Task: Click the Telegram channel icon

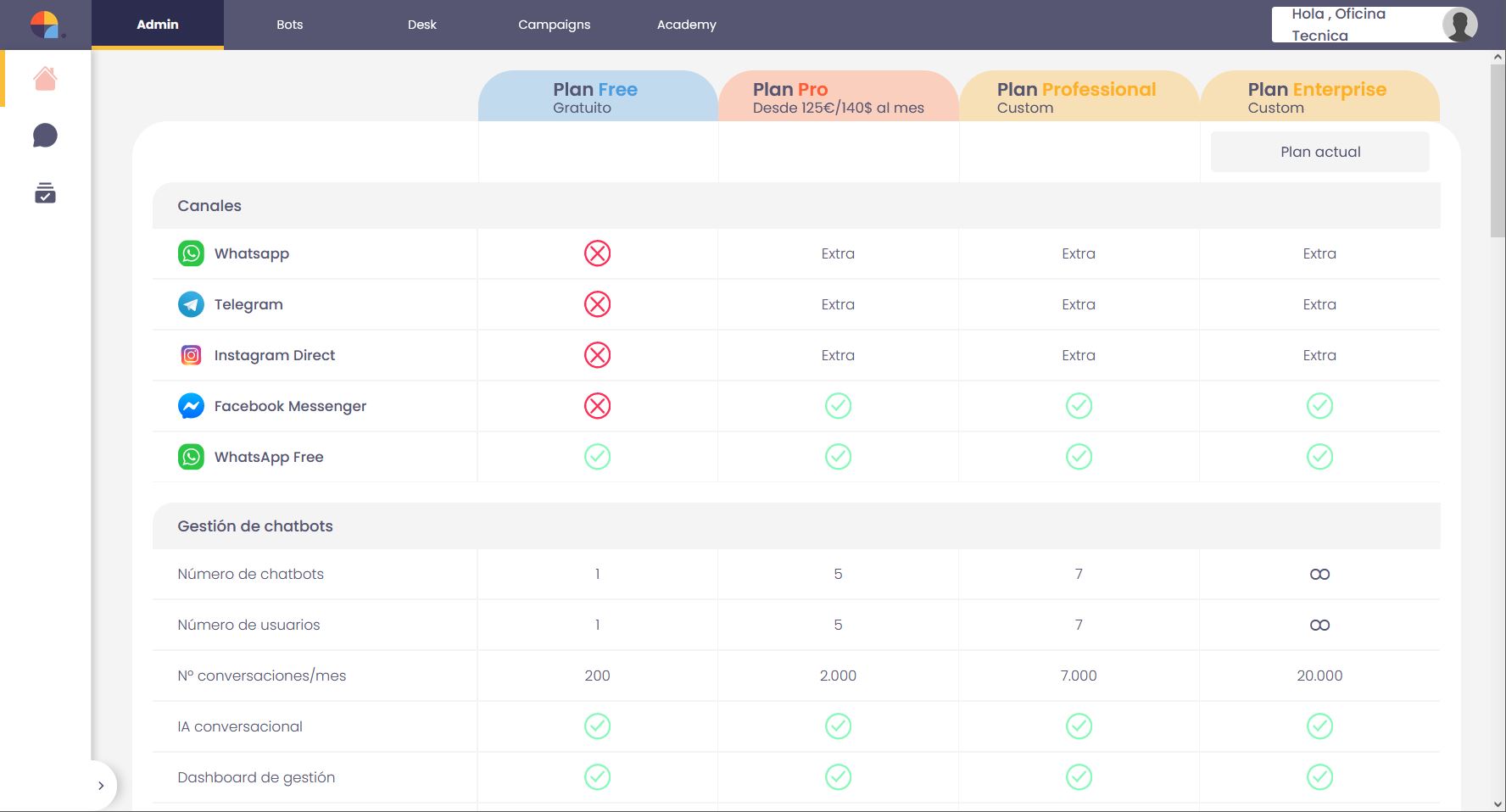Action: point(191,304)
